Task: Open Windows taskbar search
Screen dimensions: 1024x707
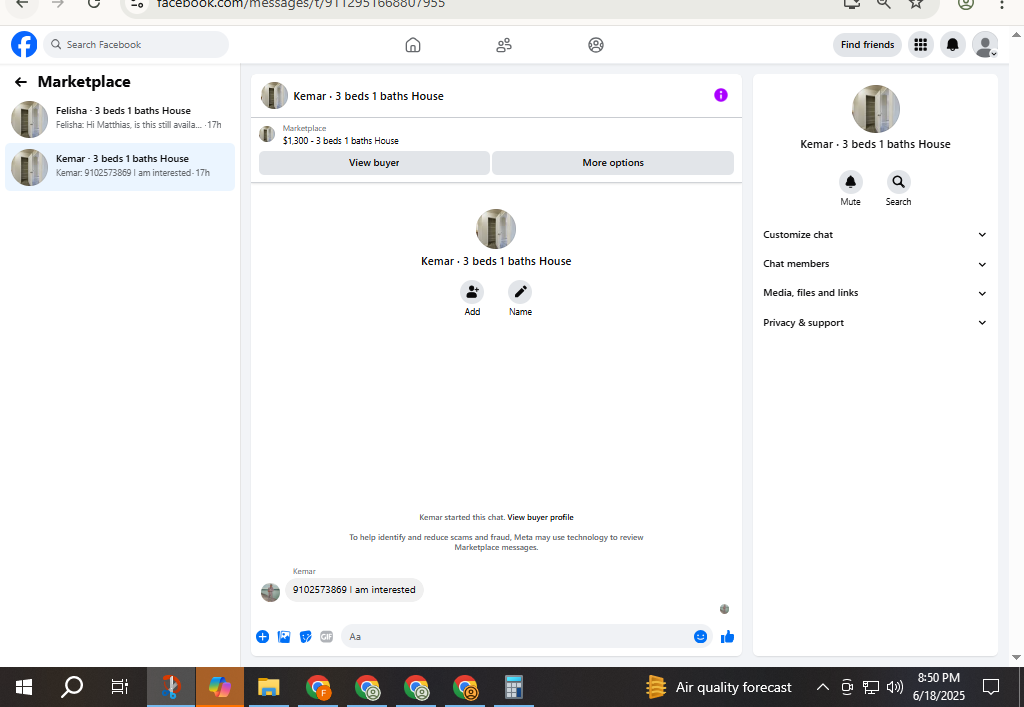Action: coord(72,687)
